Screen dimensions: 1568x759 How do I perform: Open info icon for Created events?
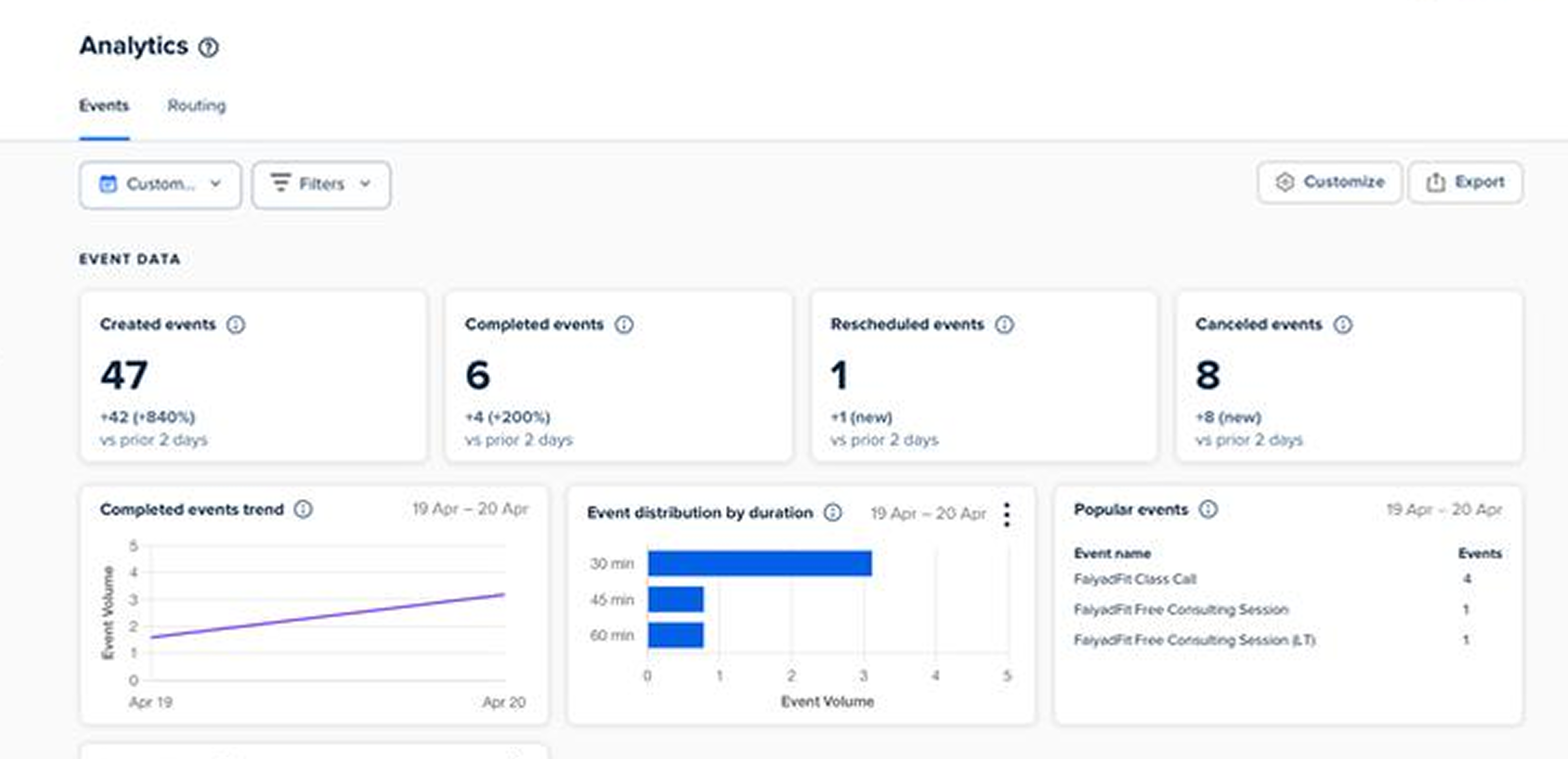pos(235,325)
